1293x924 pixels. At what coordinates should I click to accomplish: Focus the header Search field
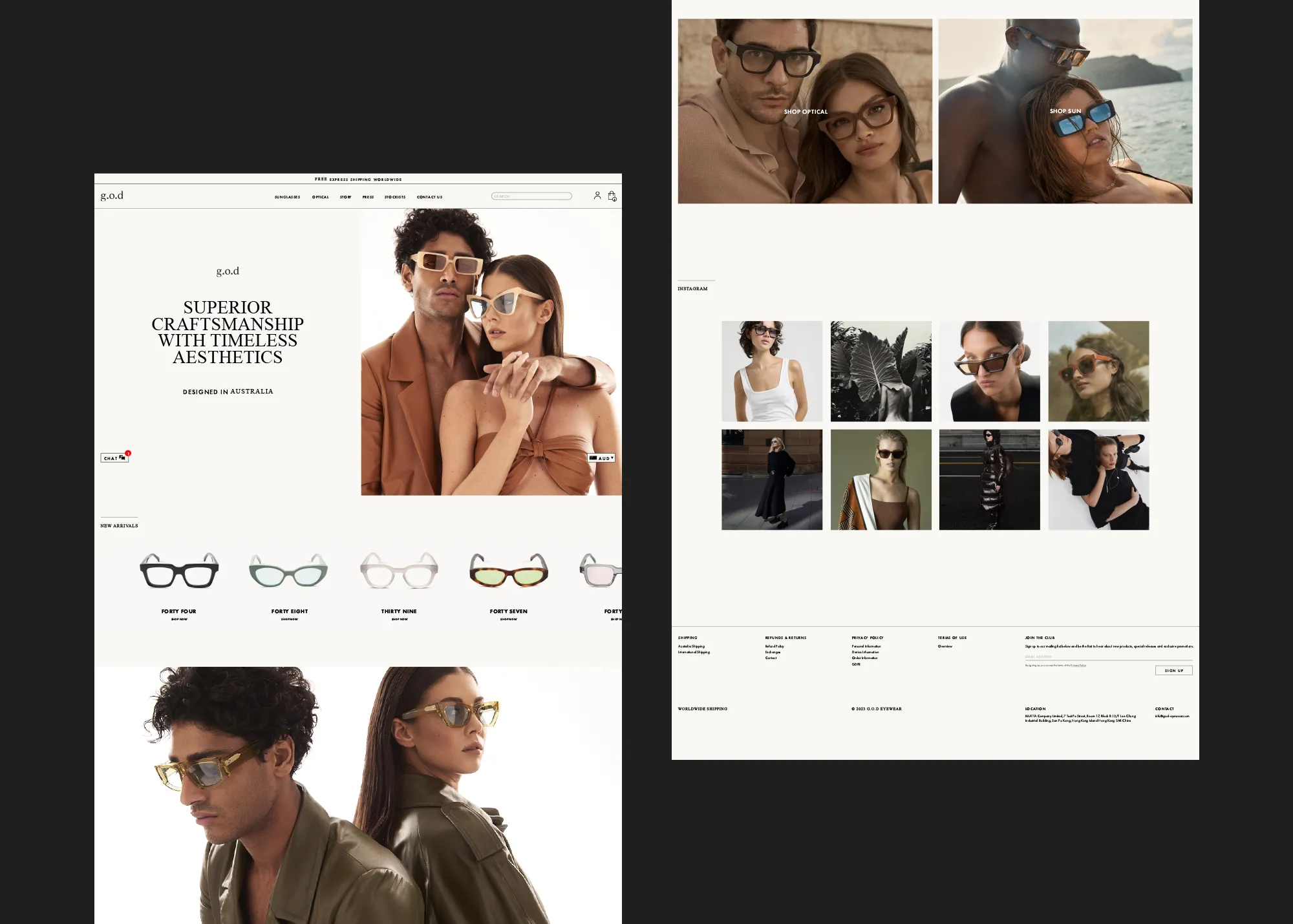pyautogui.click(x=531, y=196)
